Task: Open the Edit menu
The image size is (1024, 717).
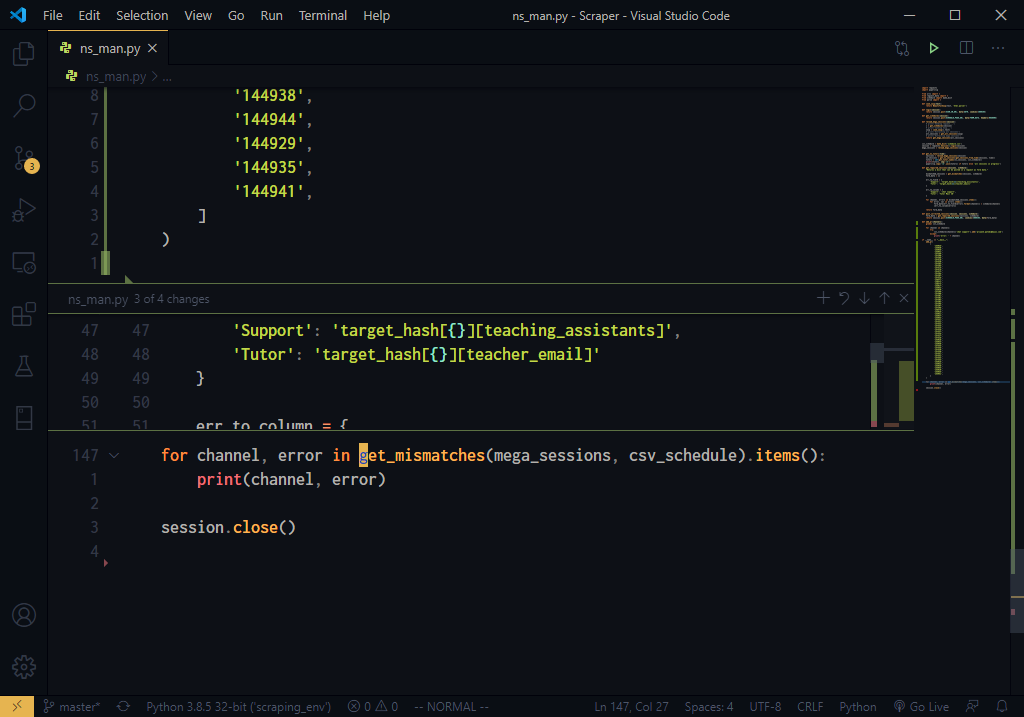Action: pyautogui.click(x=89, y=16)
